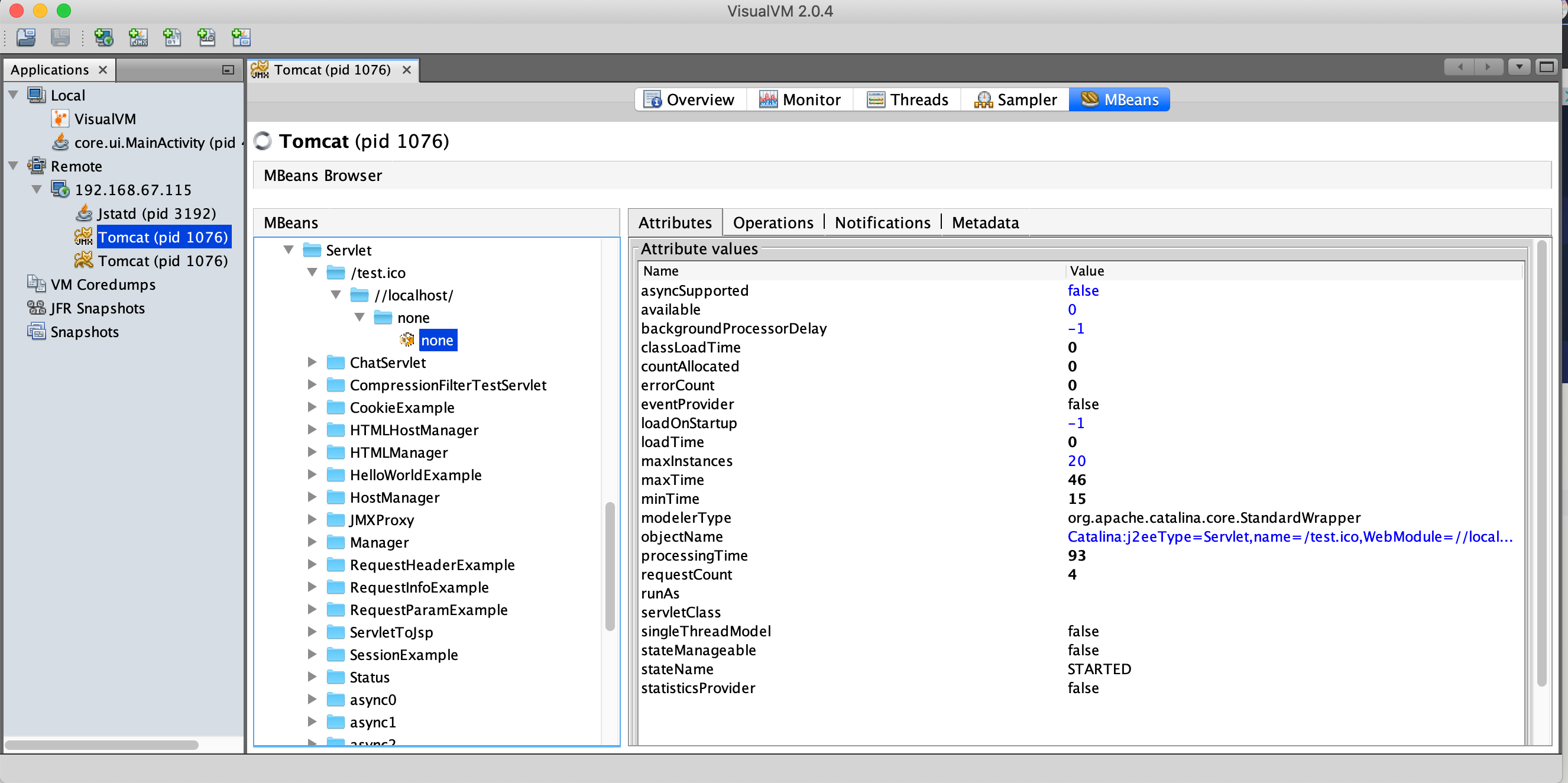Click the Servlet folder icon

tap(312, 250)
